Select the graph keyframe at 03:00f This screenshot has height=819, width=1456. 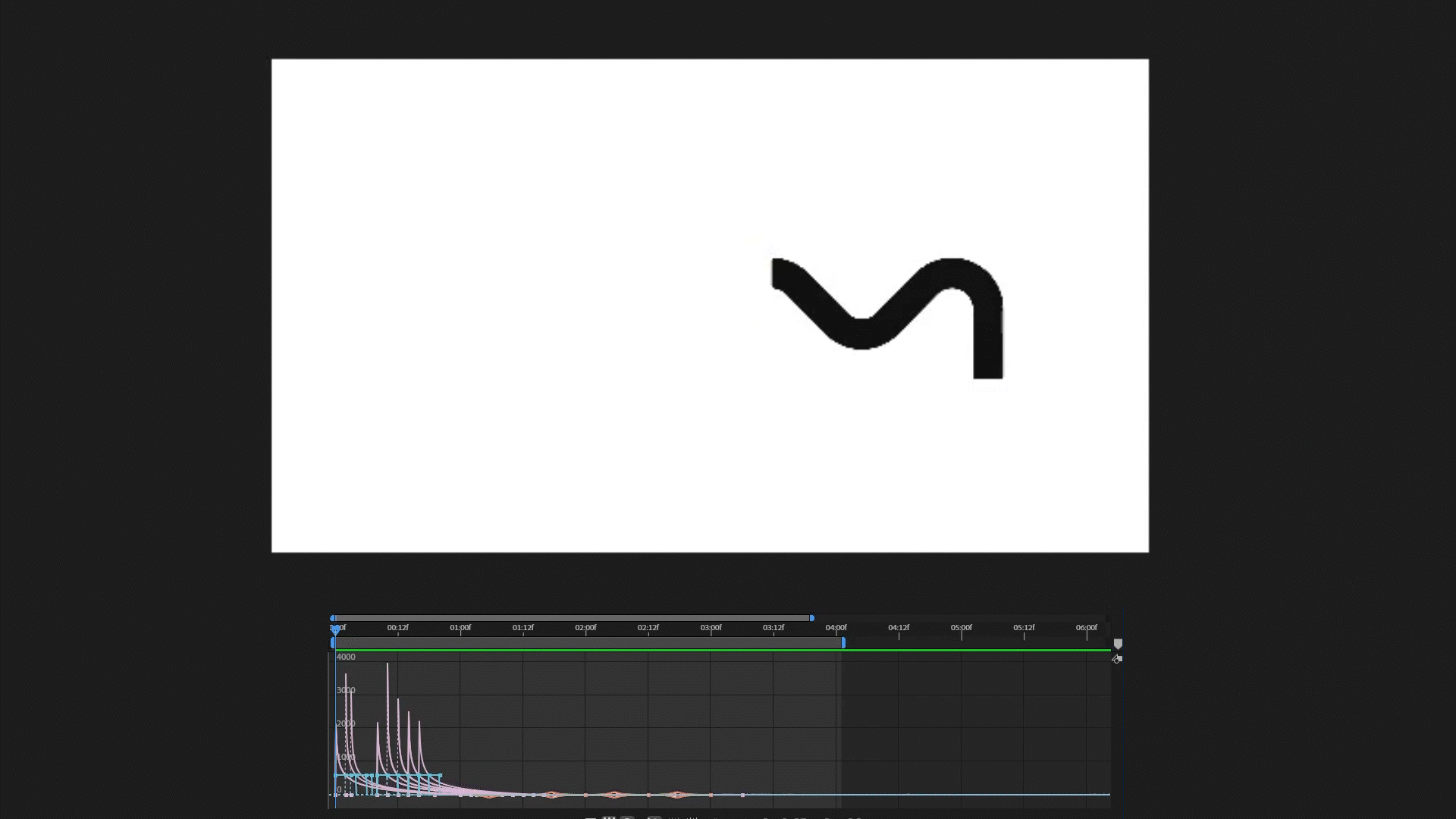point(711,795)
